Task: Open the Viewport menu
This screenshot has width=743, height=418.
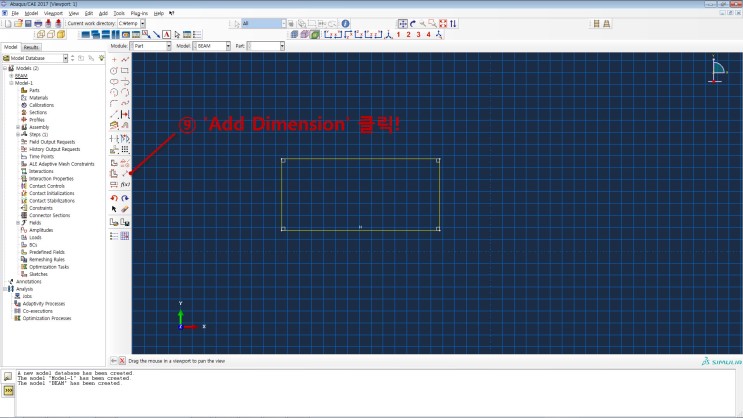Action: 53,13
